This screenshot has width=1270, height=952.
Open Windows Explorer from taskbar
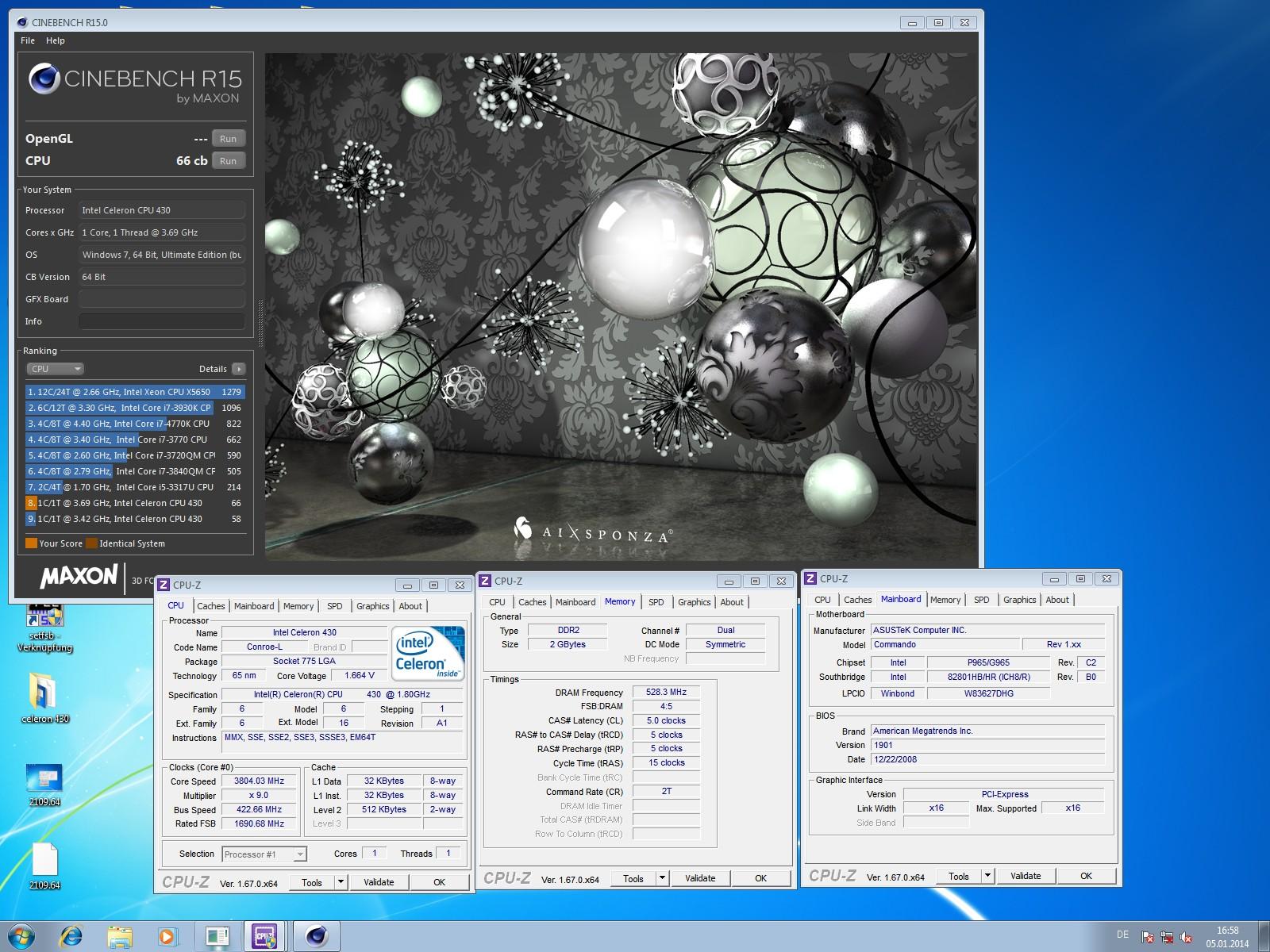pyautogui.click(x=120, y=936)
